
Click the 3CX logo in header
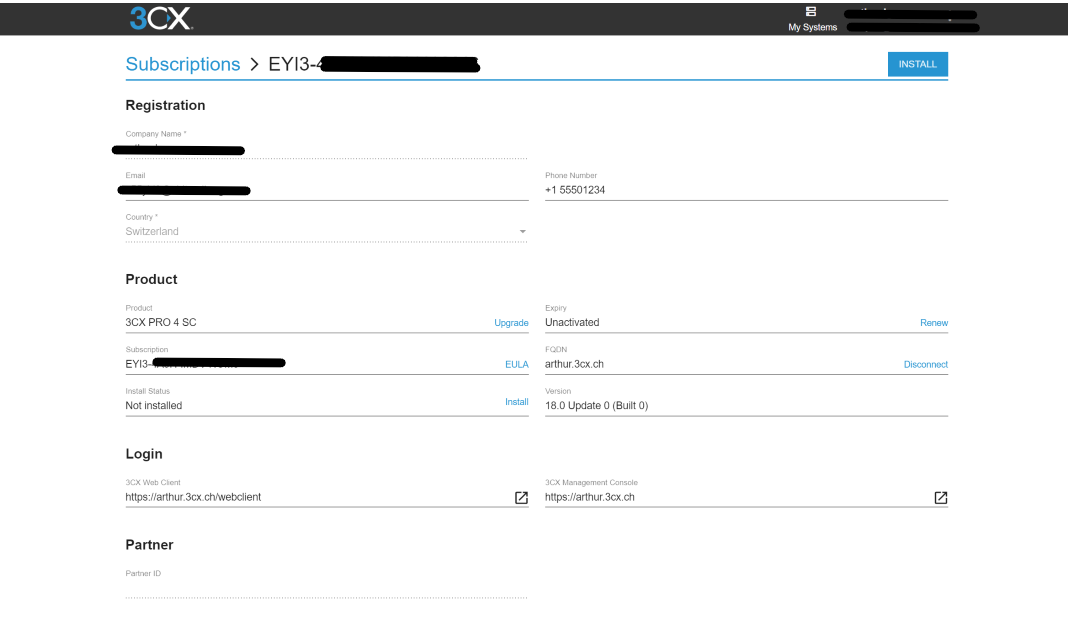pos(161,18)
